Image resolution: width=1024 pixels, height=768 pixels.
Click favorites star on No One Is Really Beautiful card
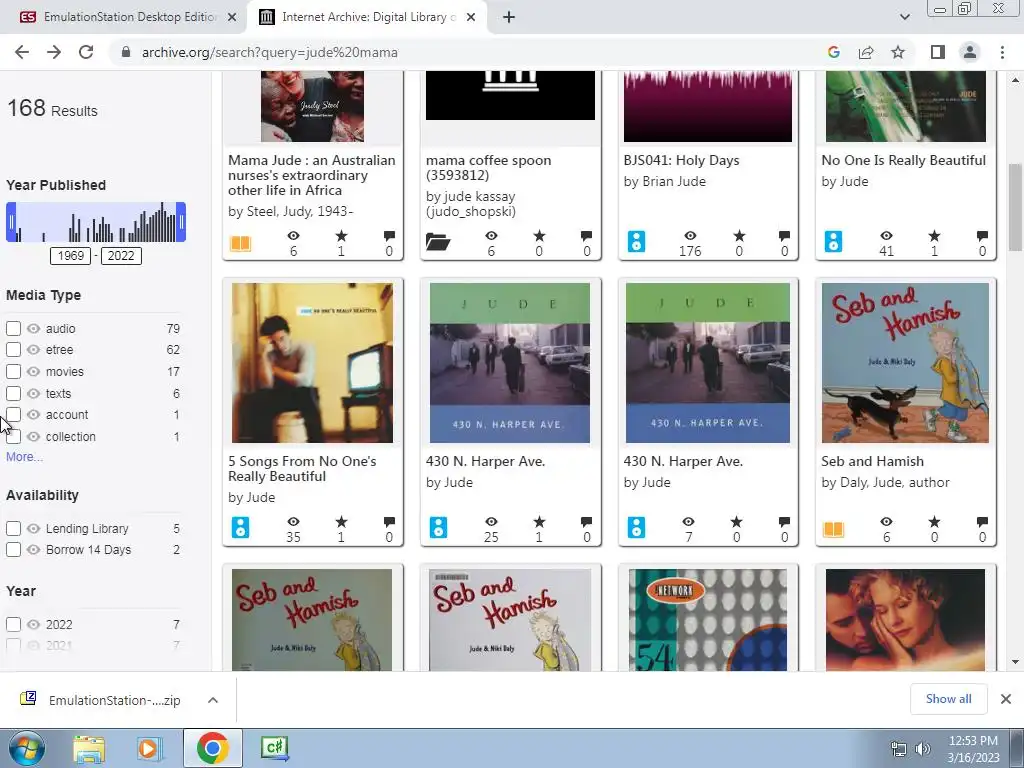[935, 236]
